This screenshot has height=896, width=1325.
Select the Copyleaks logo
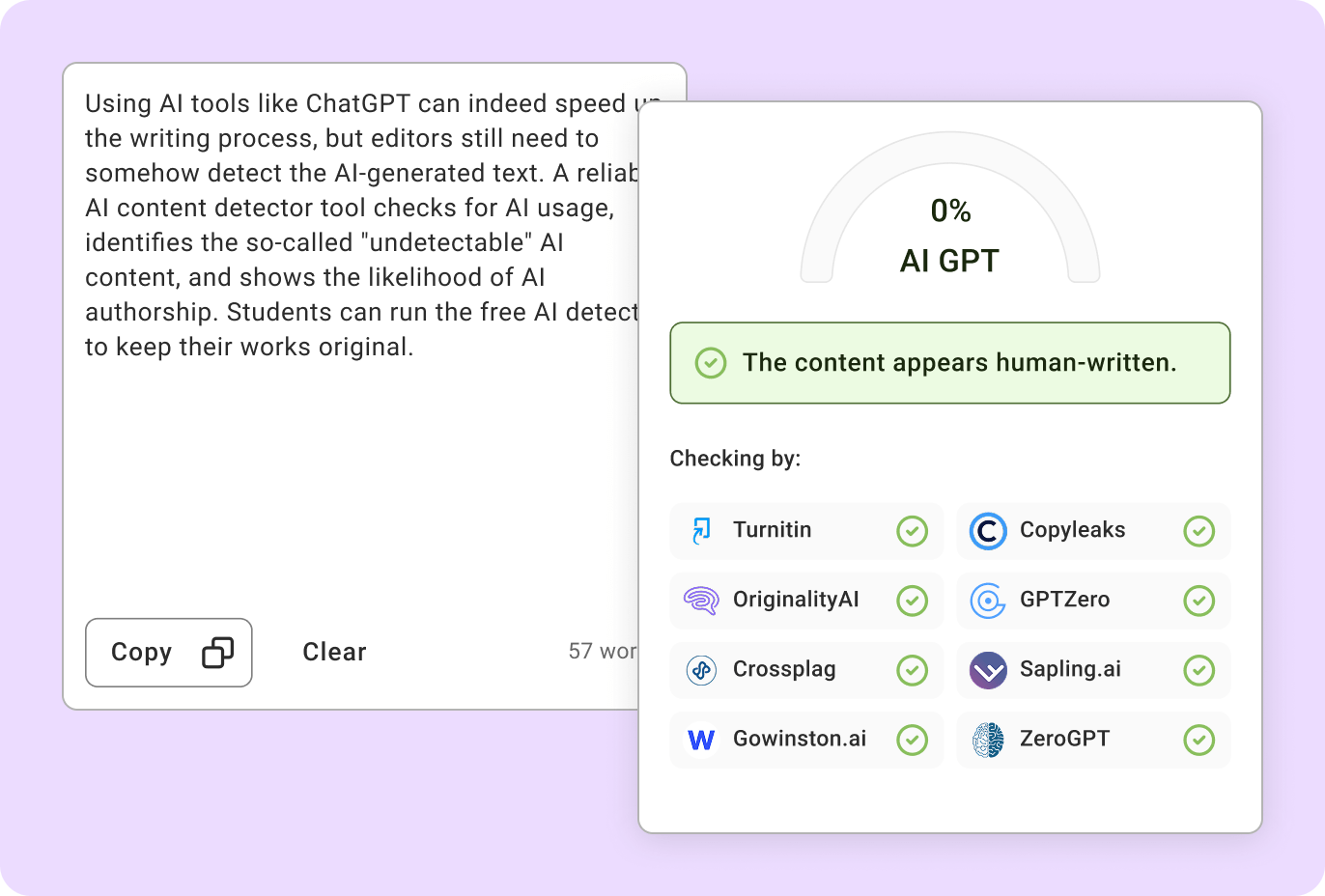click(x=988, y=530)
